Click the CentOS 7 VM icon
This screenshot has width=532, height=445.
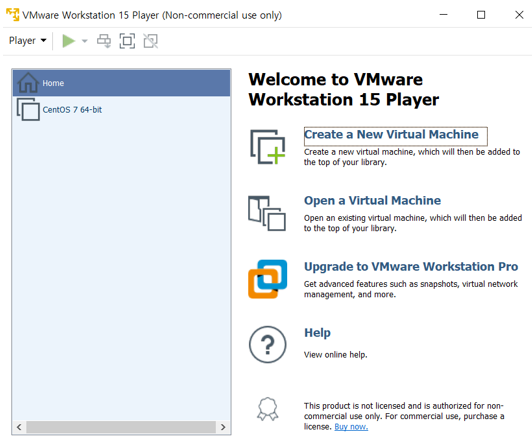[28, 109]
